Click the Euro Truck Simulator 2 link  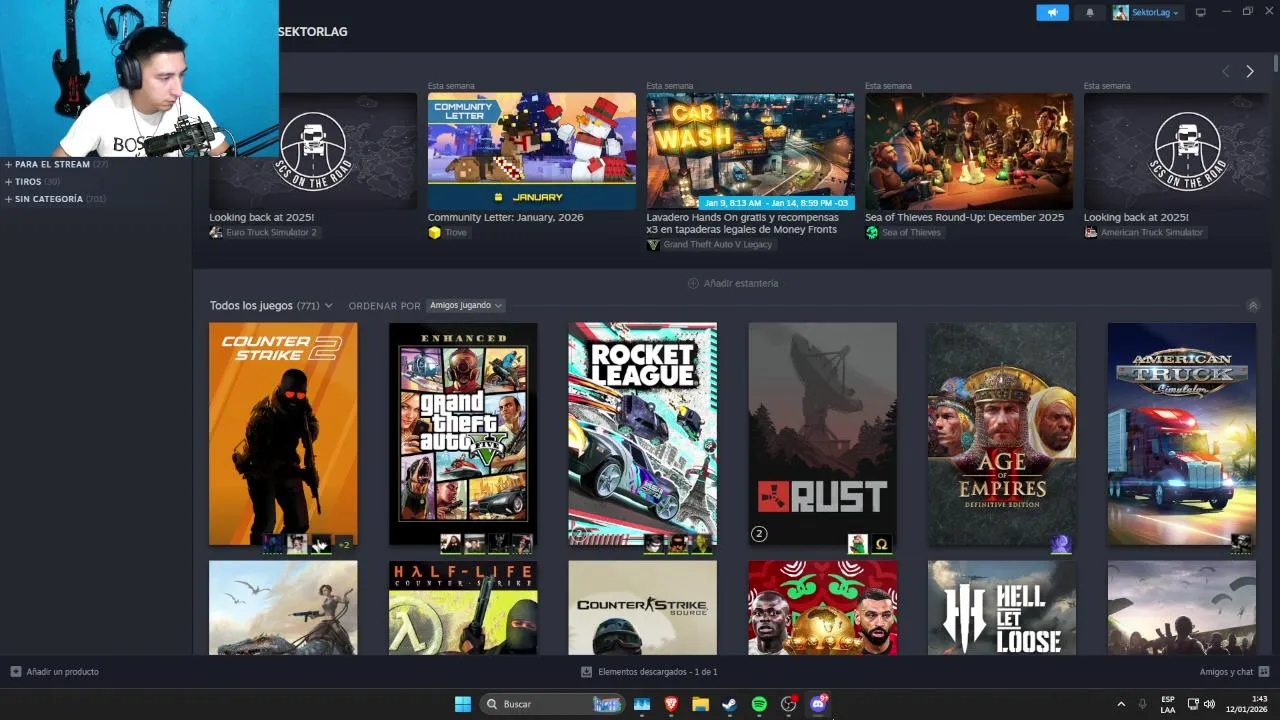[263, 232]
